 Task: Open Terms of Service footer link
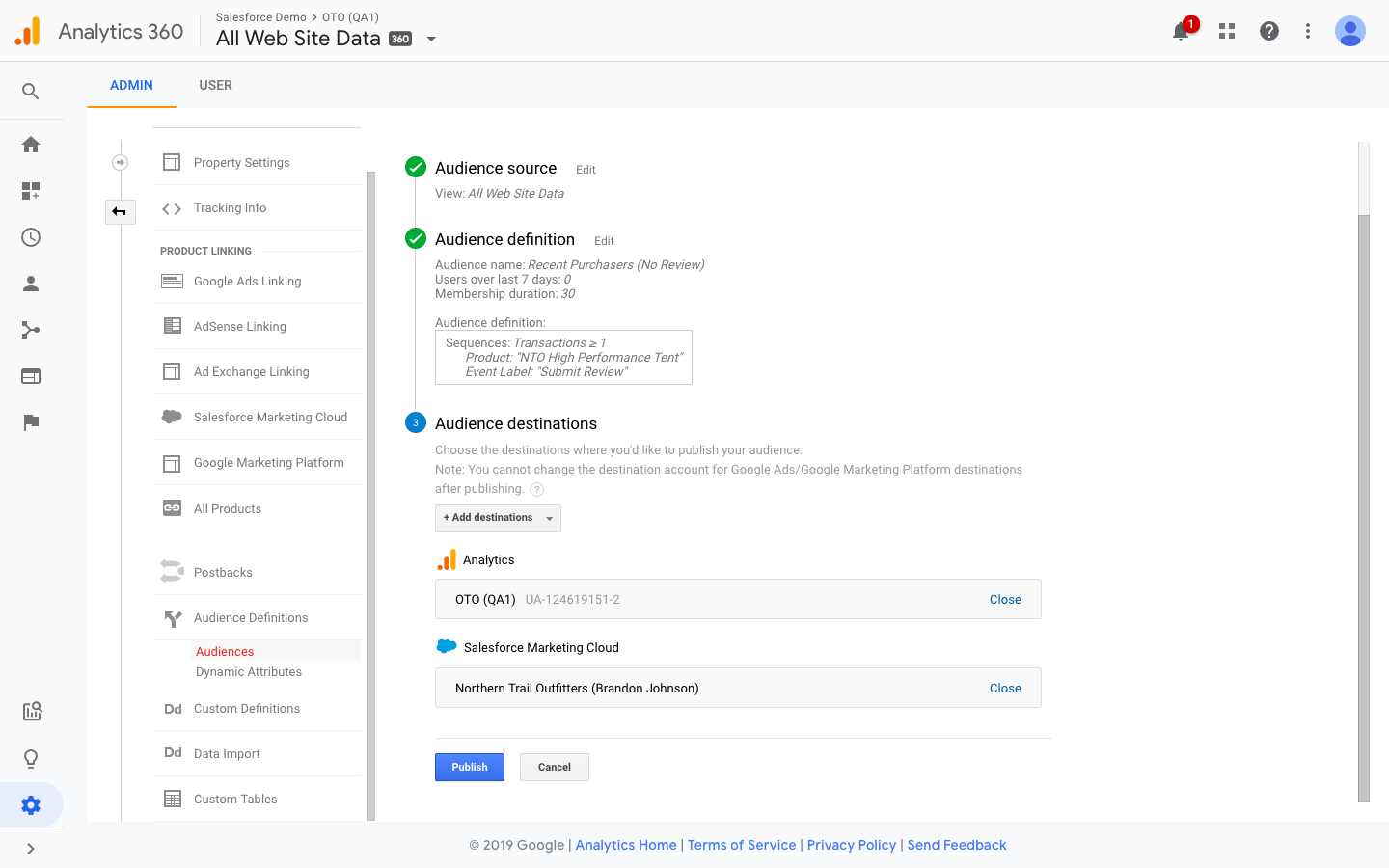742,845
